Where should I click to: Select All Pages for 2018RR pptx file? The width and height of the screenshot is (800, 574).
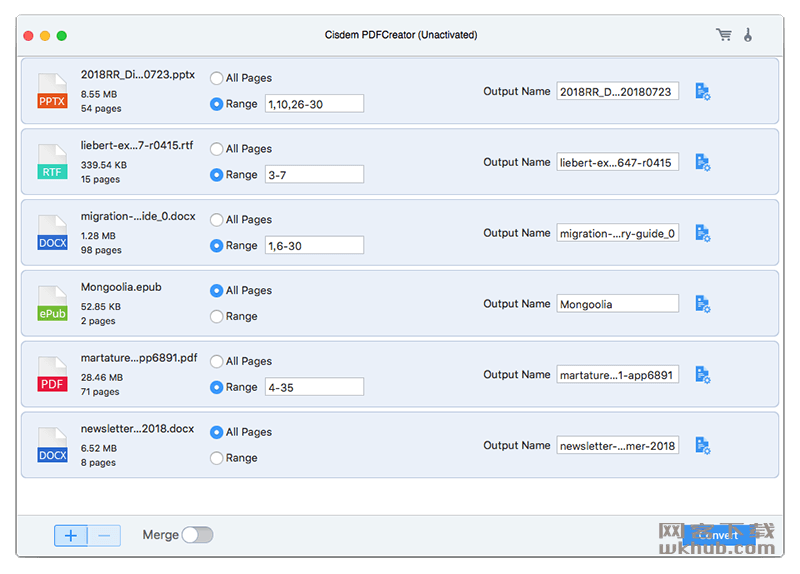pos(216,78)
